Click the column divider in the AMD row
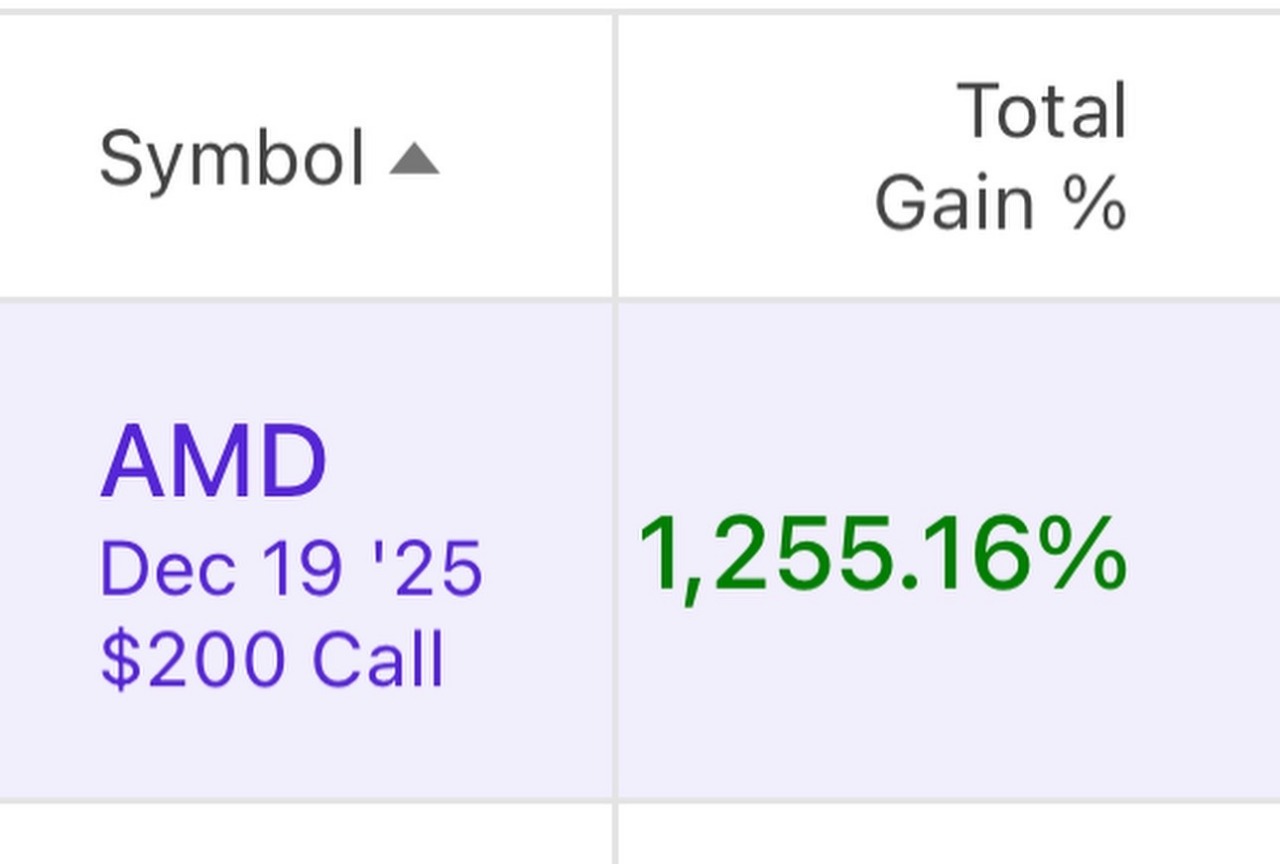The height and width of the screenshot is (864, 1280). 615,550
